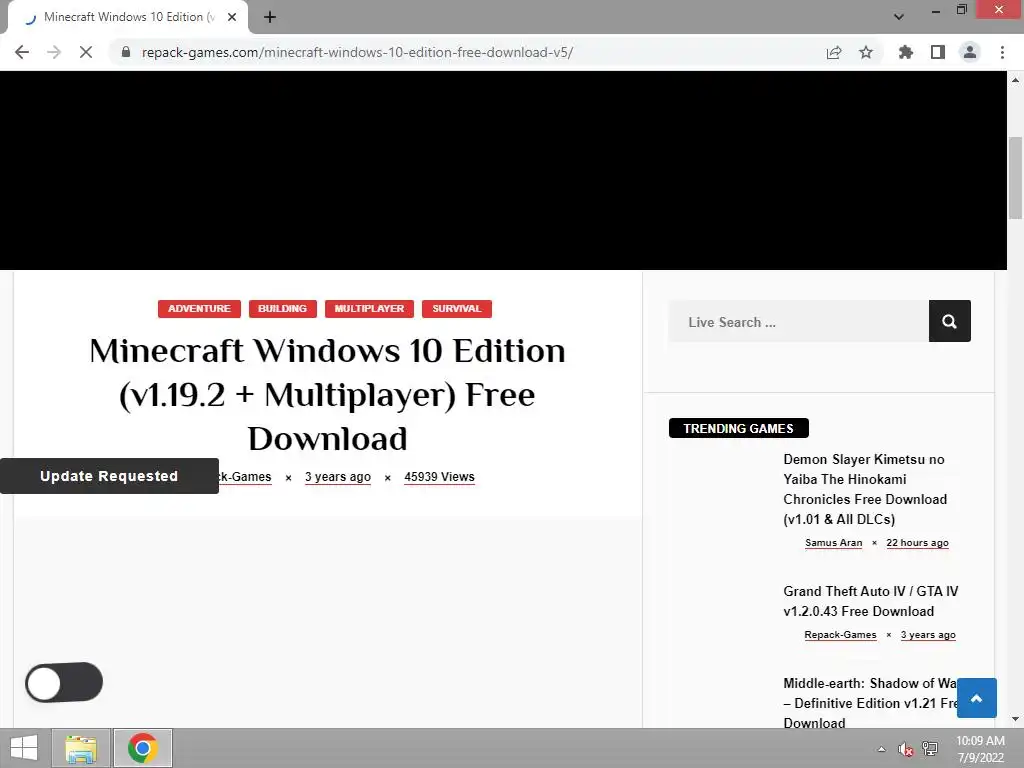Open File Explorer from the taskbar

pyautogui.click(x=80, y=748)
